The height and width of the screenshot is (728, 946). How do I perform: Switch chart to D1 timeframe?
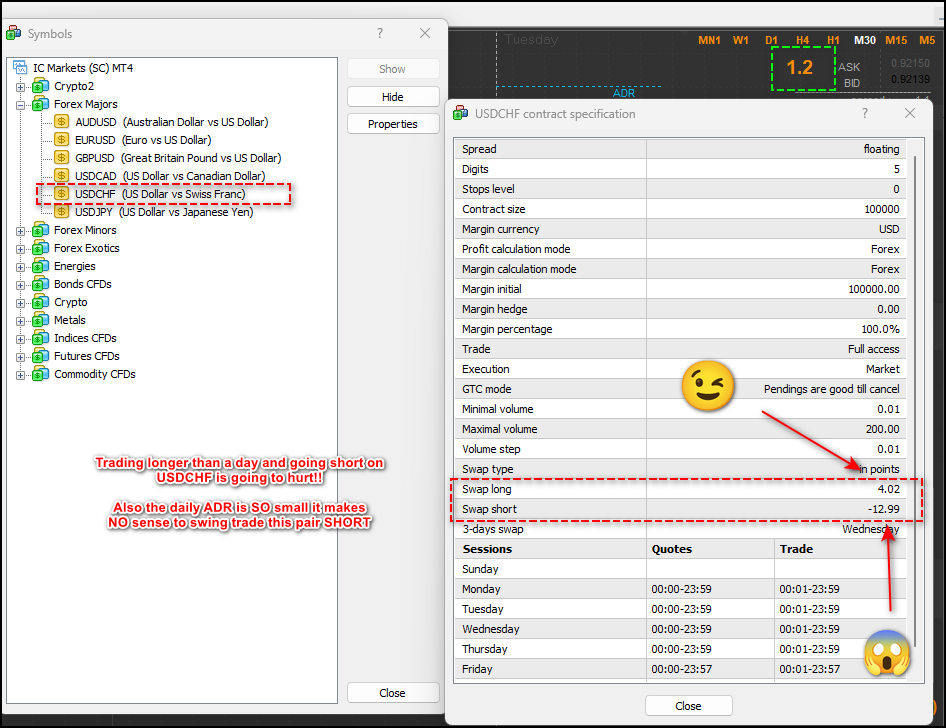pos(772,40)
